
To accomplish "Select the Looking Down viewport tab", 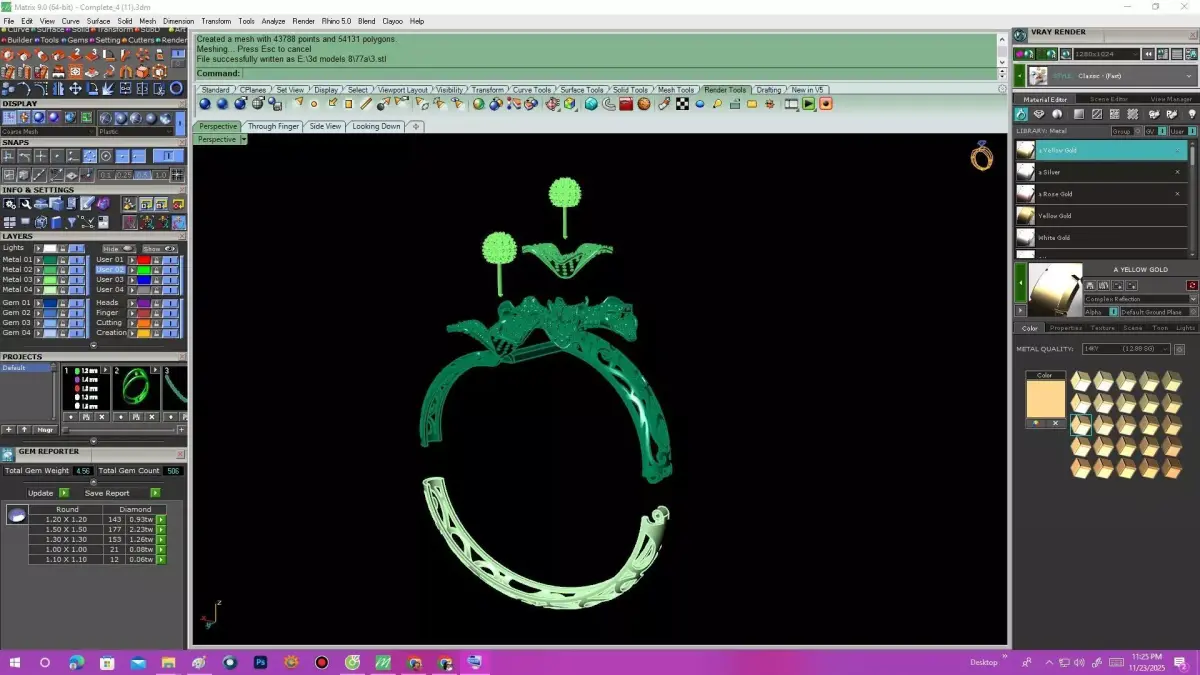I will [x=376, y=126].
